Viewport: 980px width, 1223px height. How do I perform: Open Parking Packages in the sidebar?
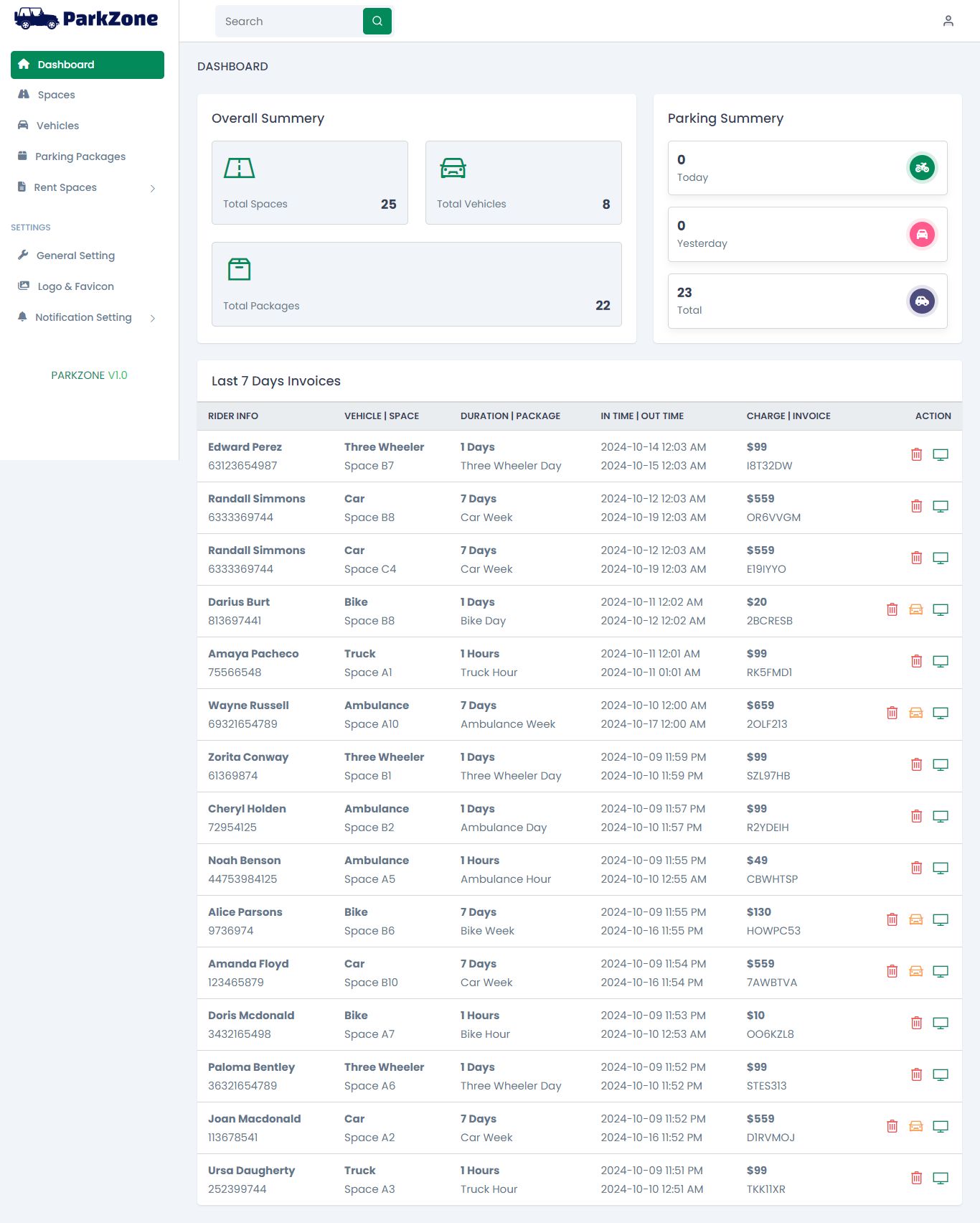tap(88, 156)
